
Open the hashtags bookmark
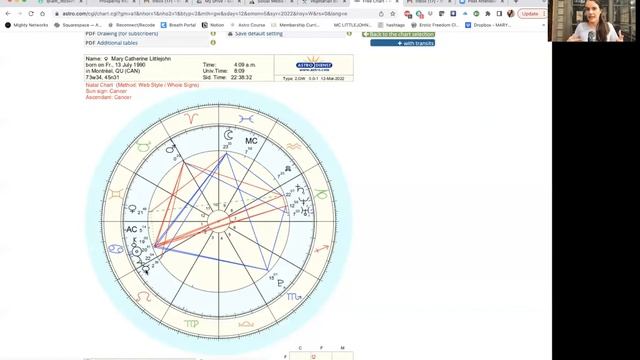[x=391, y=25]
